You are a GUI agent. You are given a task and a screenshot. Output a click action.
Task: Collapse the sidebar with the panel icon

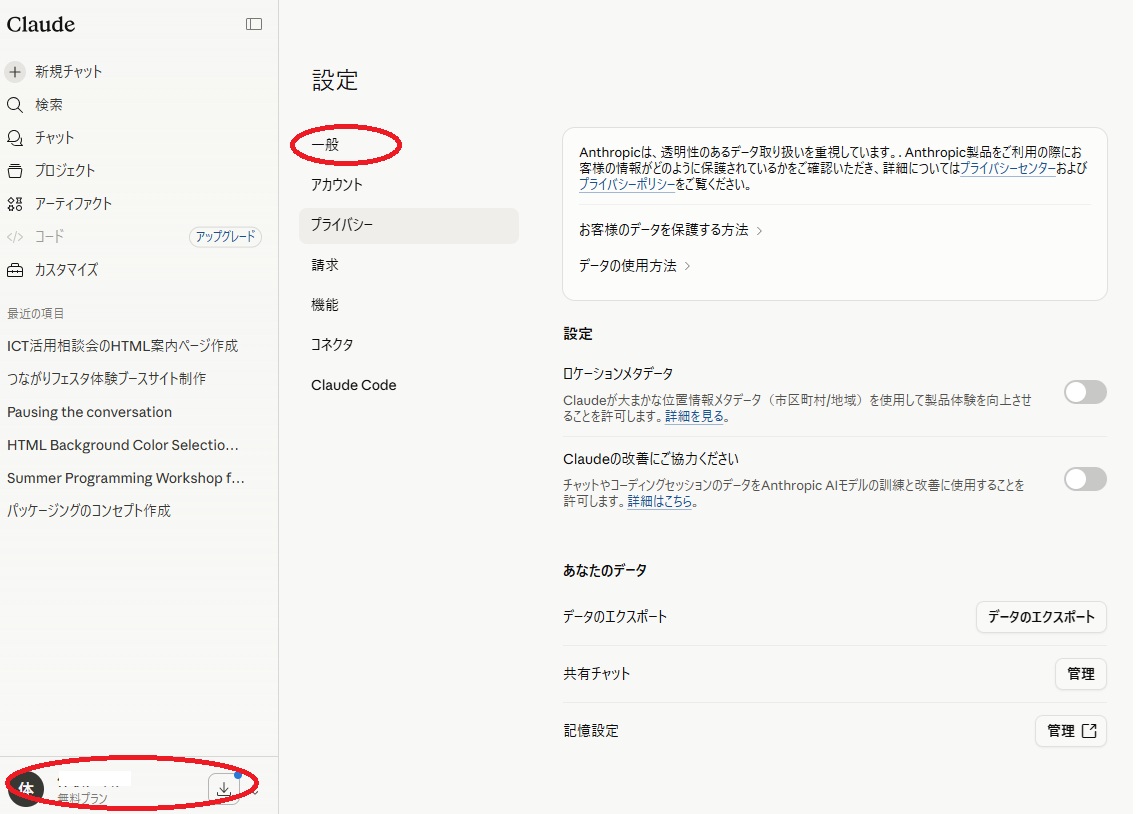[253, 24]
